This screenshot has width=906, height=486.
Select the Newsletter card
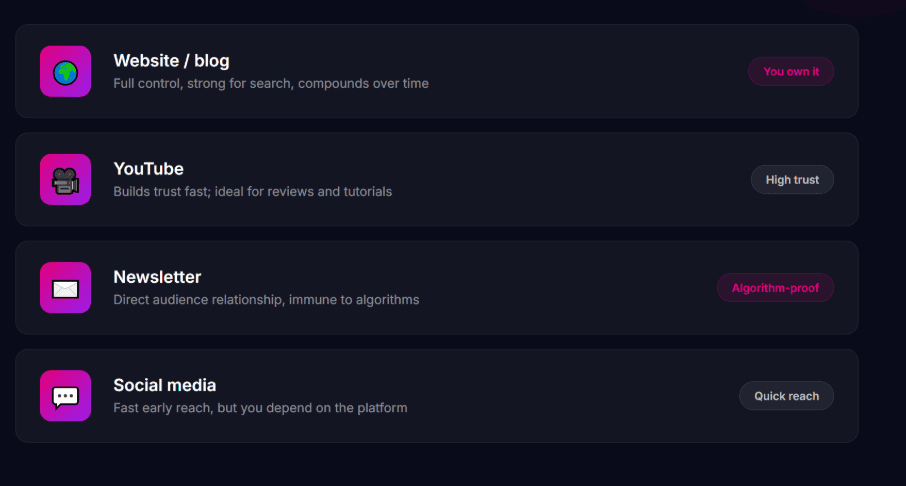coord(437,287)
